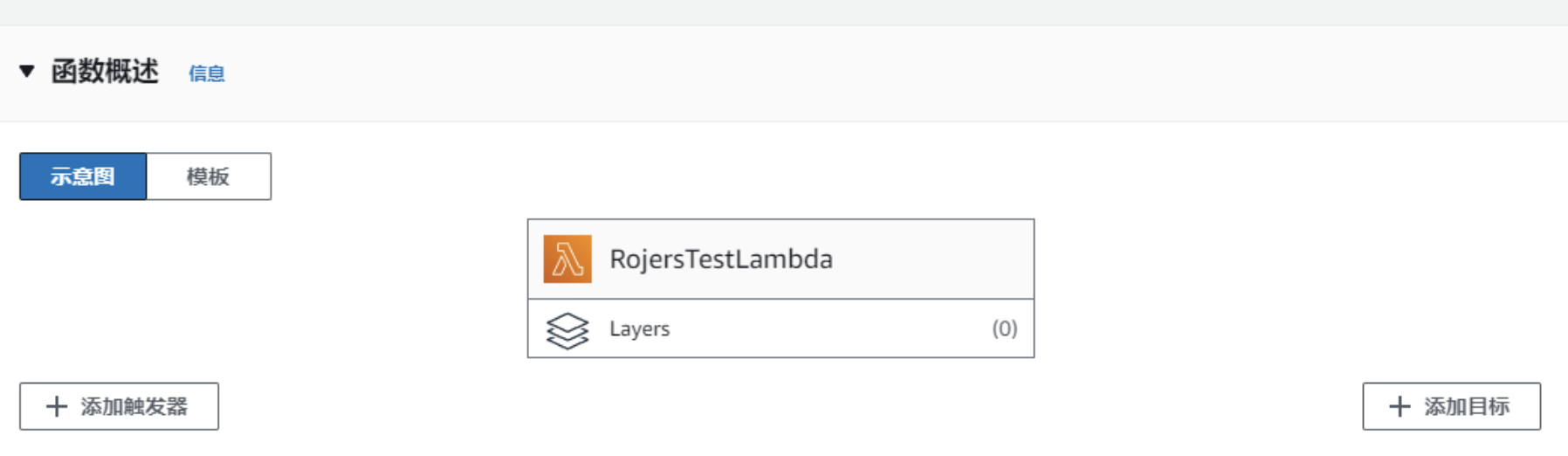This screenshot has width=1568, height=456.
Task: Switch to the 示意图 diagram view
Action: click(x=83, y=176)
